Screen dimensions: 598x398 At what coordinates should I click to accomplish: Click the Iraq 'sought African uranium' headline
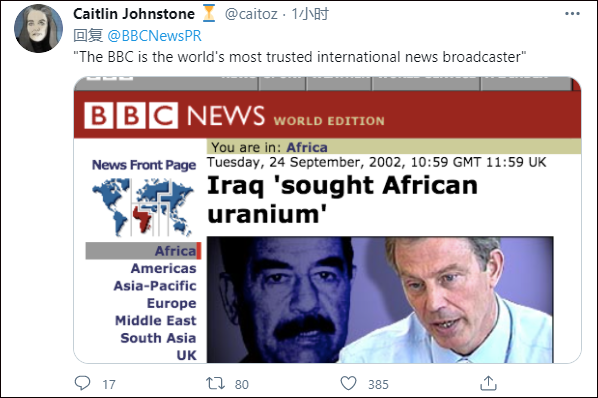click(x=342, y=199)
